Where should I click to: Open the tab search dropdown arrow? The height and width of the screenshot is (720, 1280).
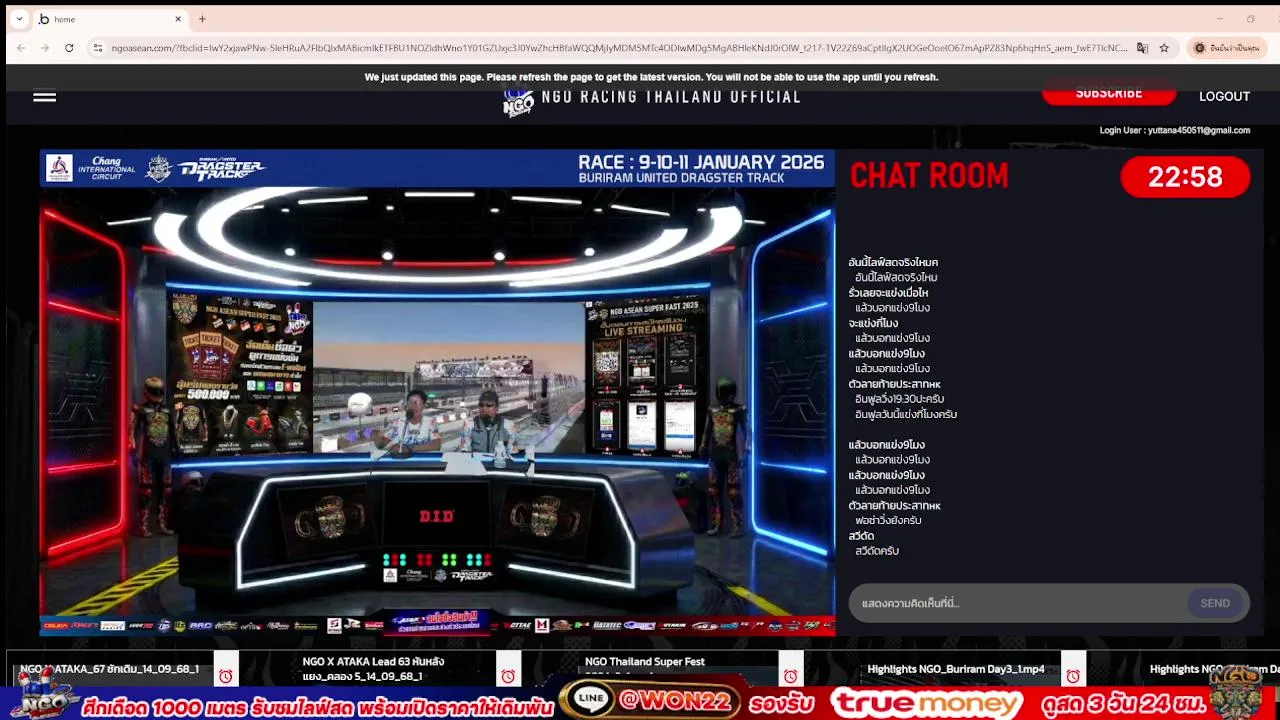pos(19,19)
